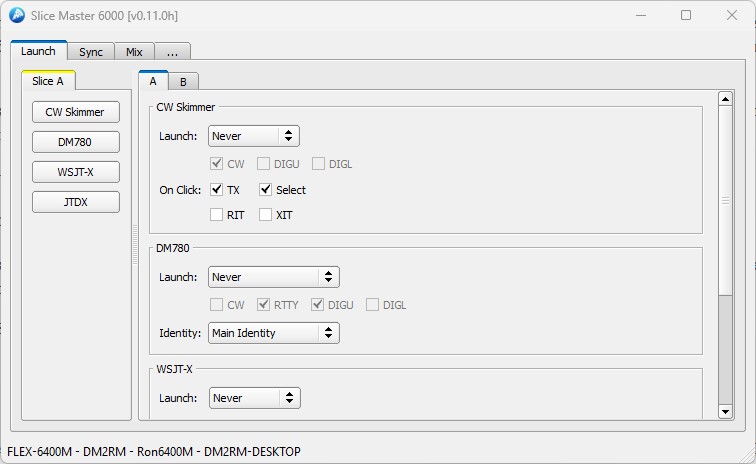Open the '...' tab

pyautogui.click(x=172, y=52)
